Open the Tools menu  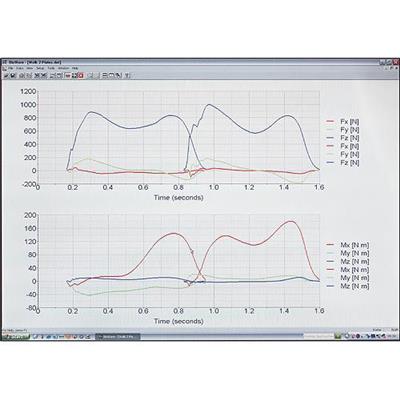[x=51, y=68]
